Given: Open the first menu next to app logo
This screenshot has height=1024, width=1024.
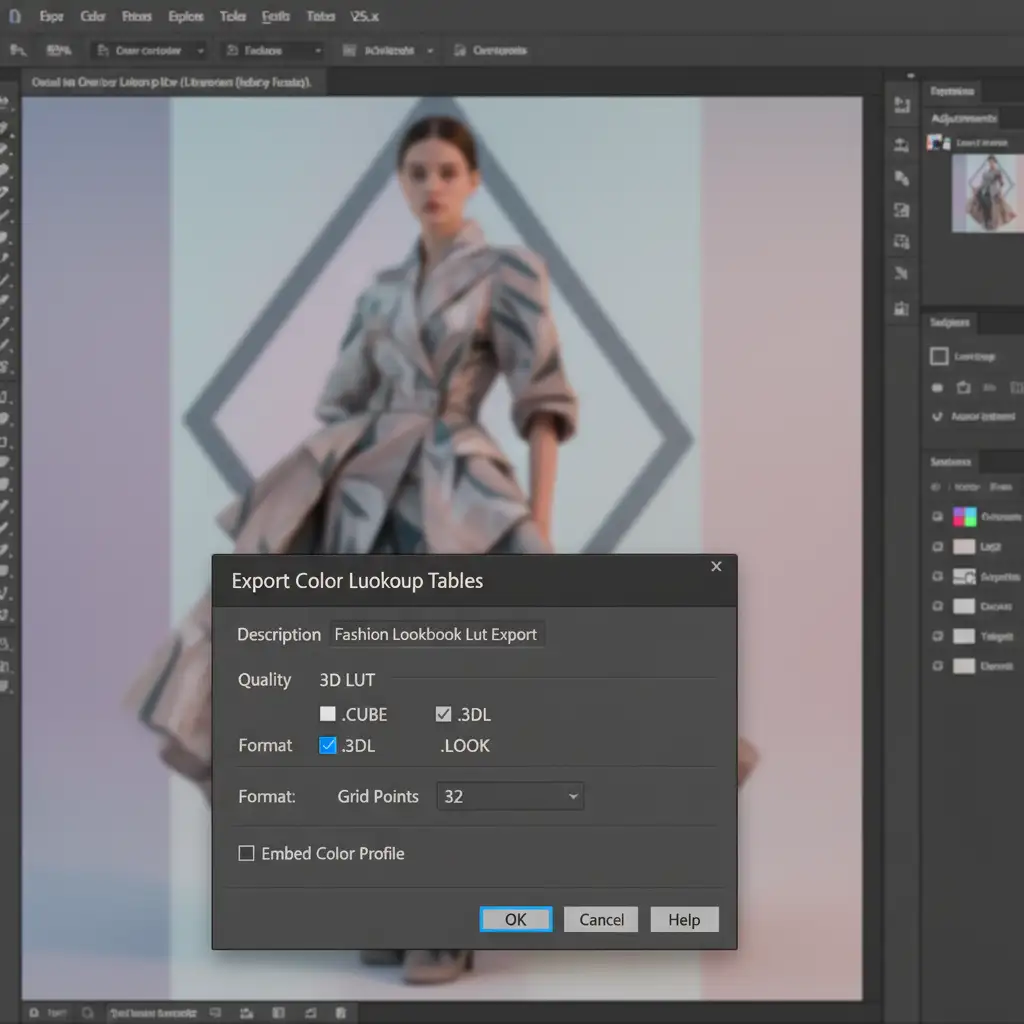Looking at the screenshot, I should coord(51,16).
